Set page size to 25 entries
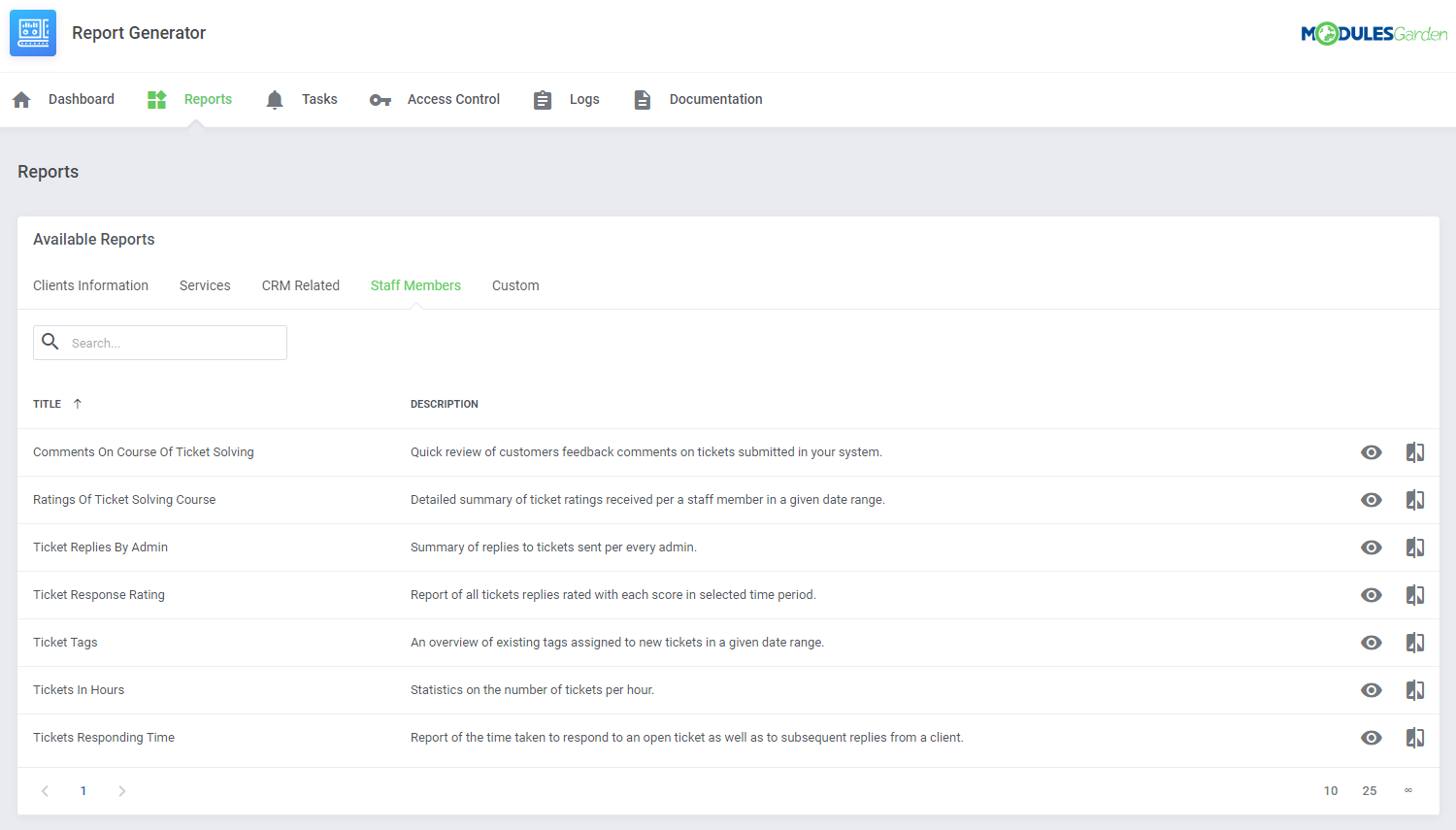Screen dimensions: 1456x830 pos(1370,790)
